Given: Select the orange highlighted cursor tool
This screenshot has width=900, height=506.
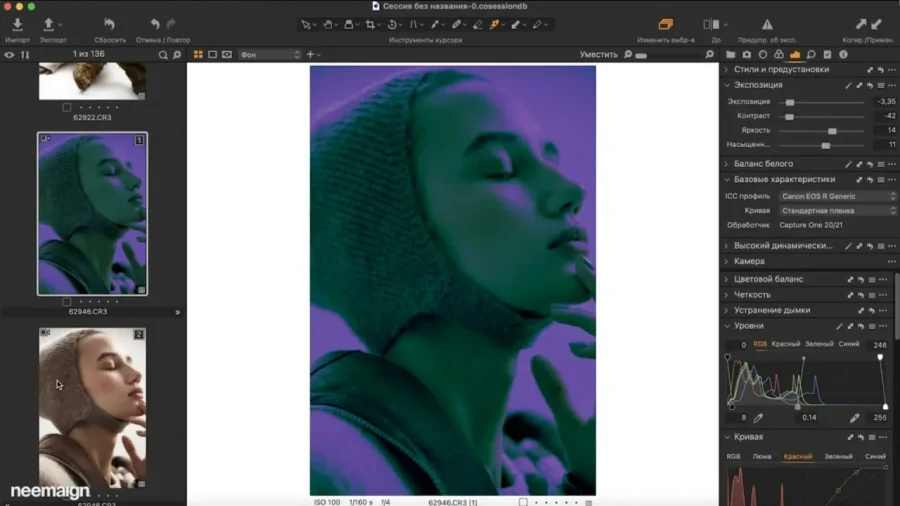Looking at the screenshot, I should click(494, 25).
